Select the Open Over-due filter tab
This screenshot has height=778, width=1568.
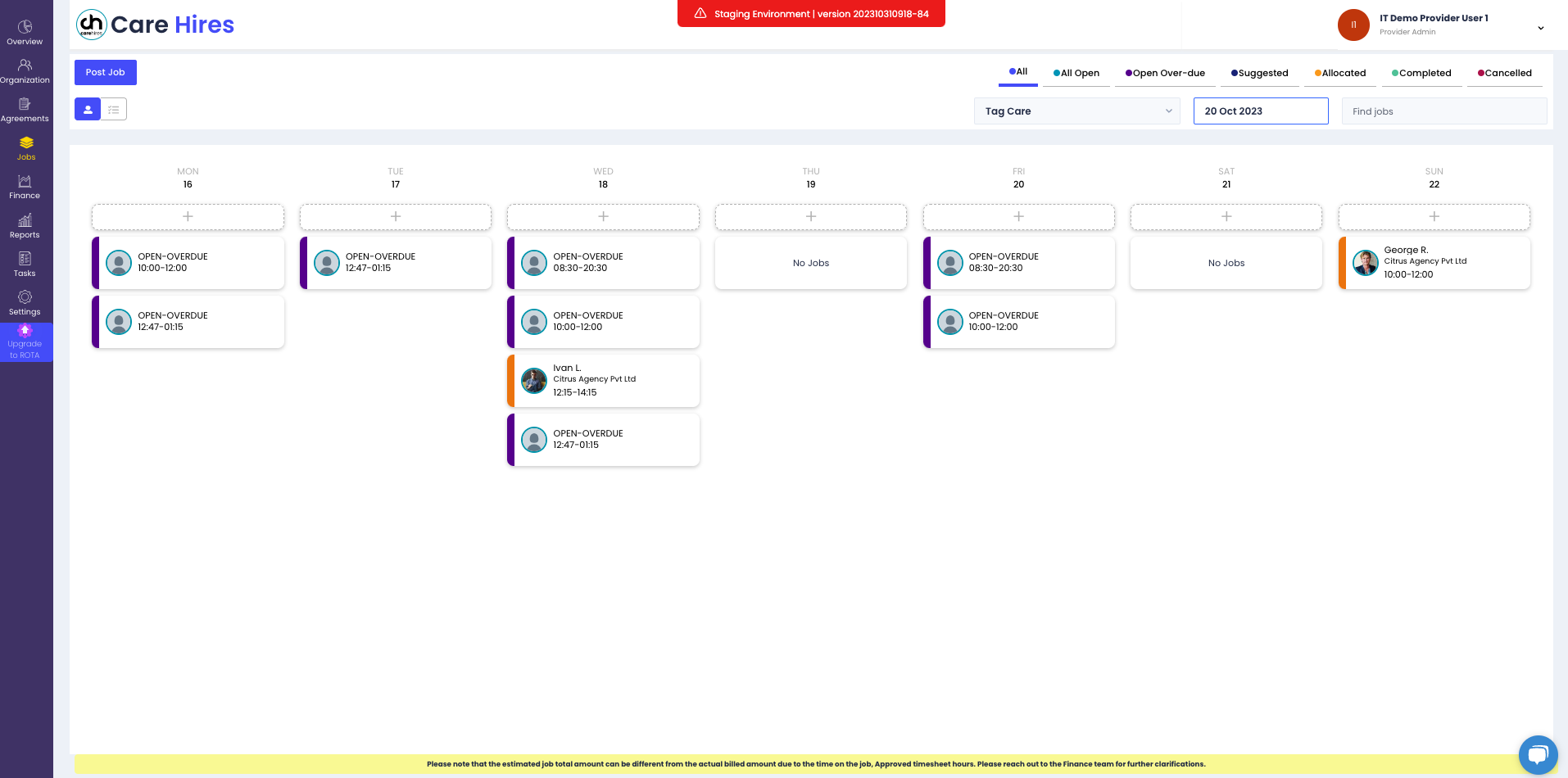[1165, 73]
